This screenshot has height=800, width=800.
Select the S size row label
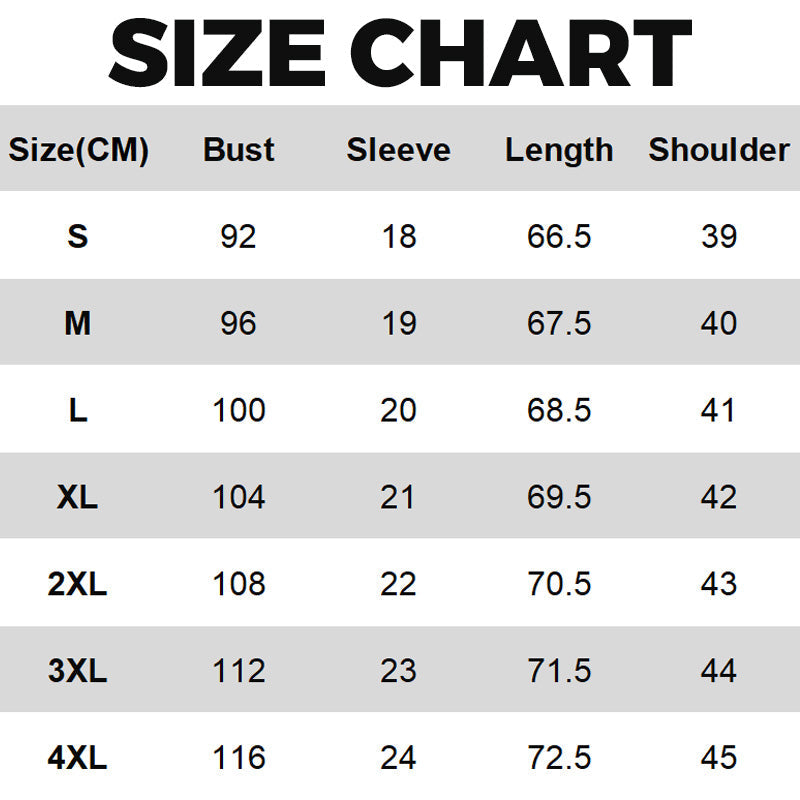click(x=78, y=237)
